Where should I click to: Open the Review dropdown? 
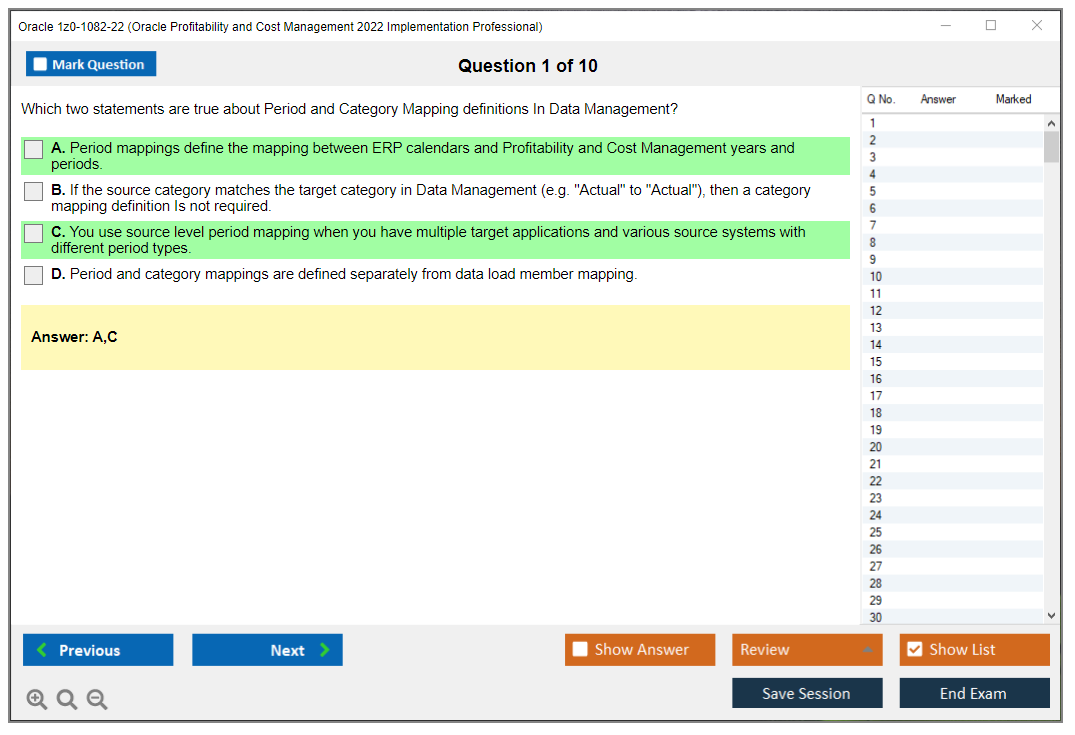click(807, 649)
